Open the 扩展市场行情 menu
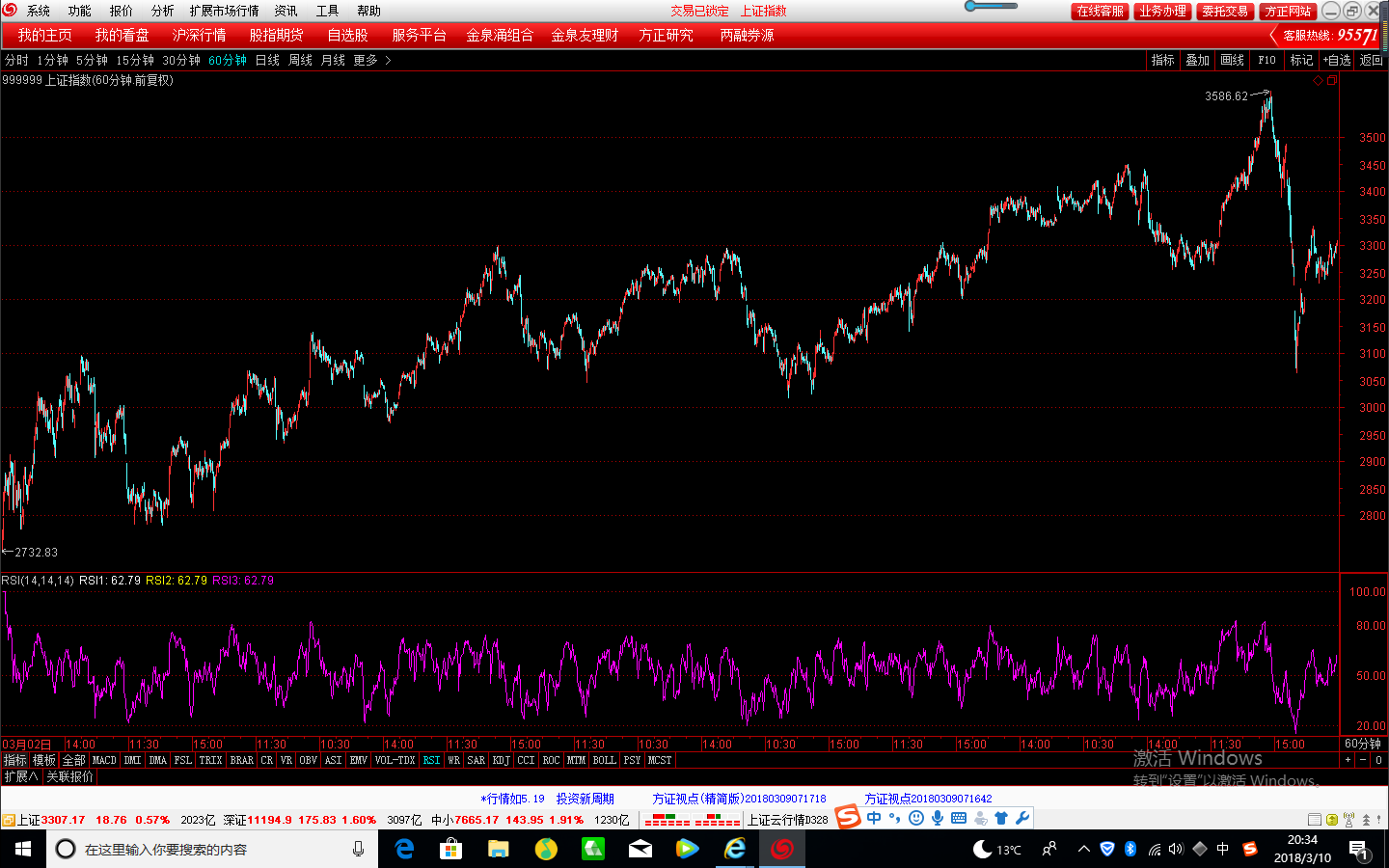This screenshot has height=868, width=1389. point(224,11)
